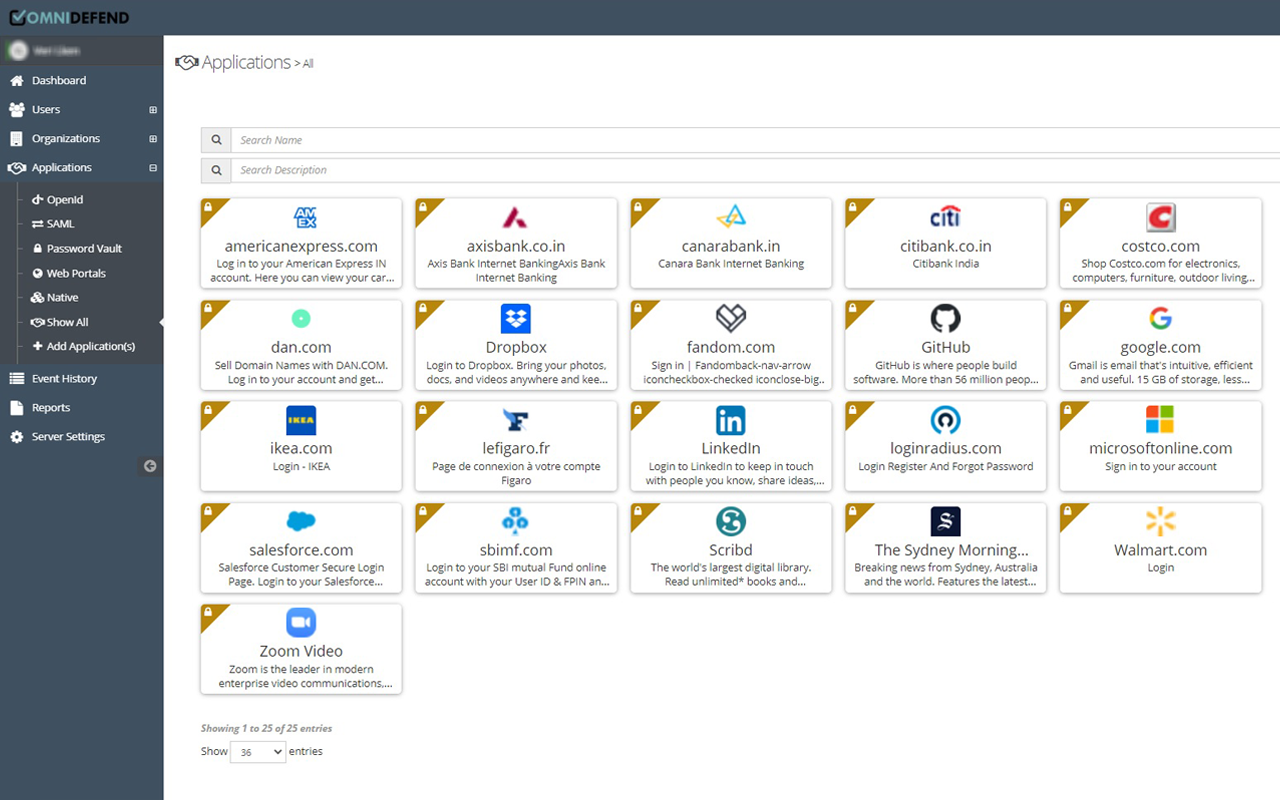
Task: Select the loginradius.com logo icon
Action: 945,420
